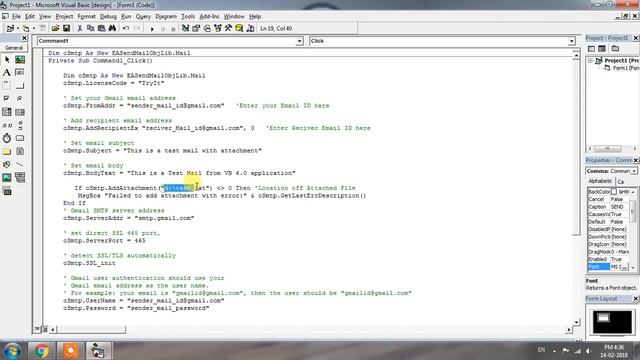Click the Properties Window toolbar icon

pyautogui.click(x=196, y=28)
